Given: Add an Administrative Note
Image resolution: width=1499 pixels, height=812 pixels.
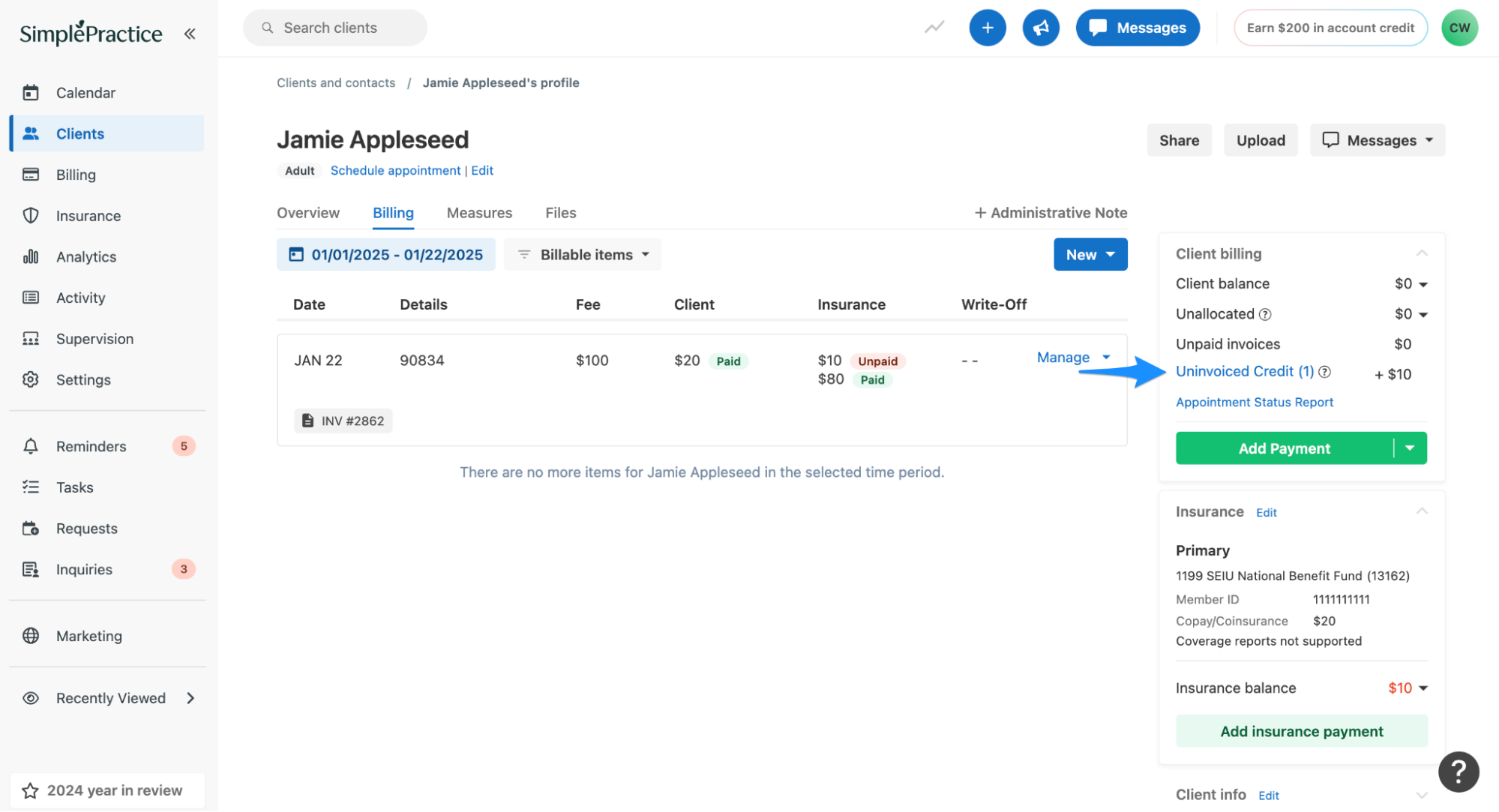Looking at the screenshot, I should coord(1051,213).
